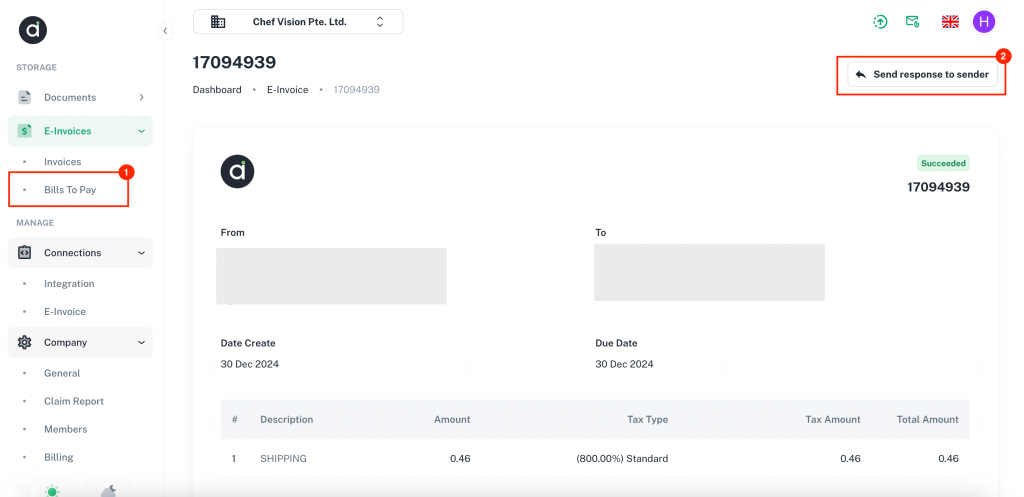Image resolution: width=1024 pixels, height=497 pixels.
Task: Click the green upload circle icon
Action: 880,22
